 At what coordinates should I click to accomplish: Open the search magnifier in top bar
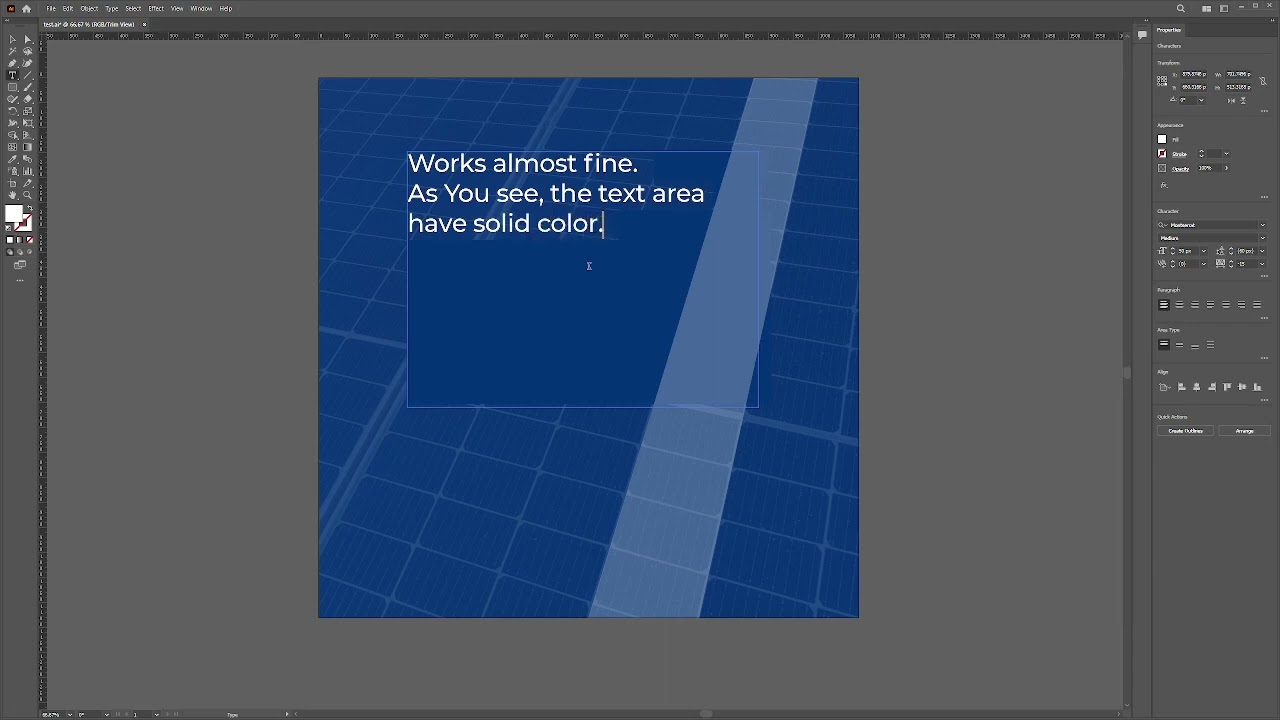1181,9
